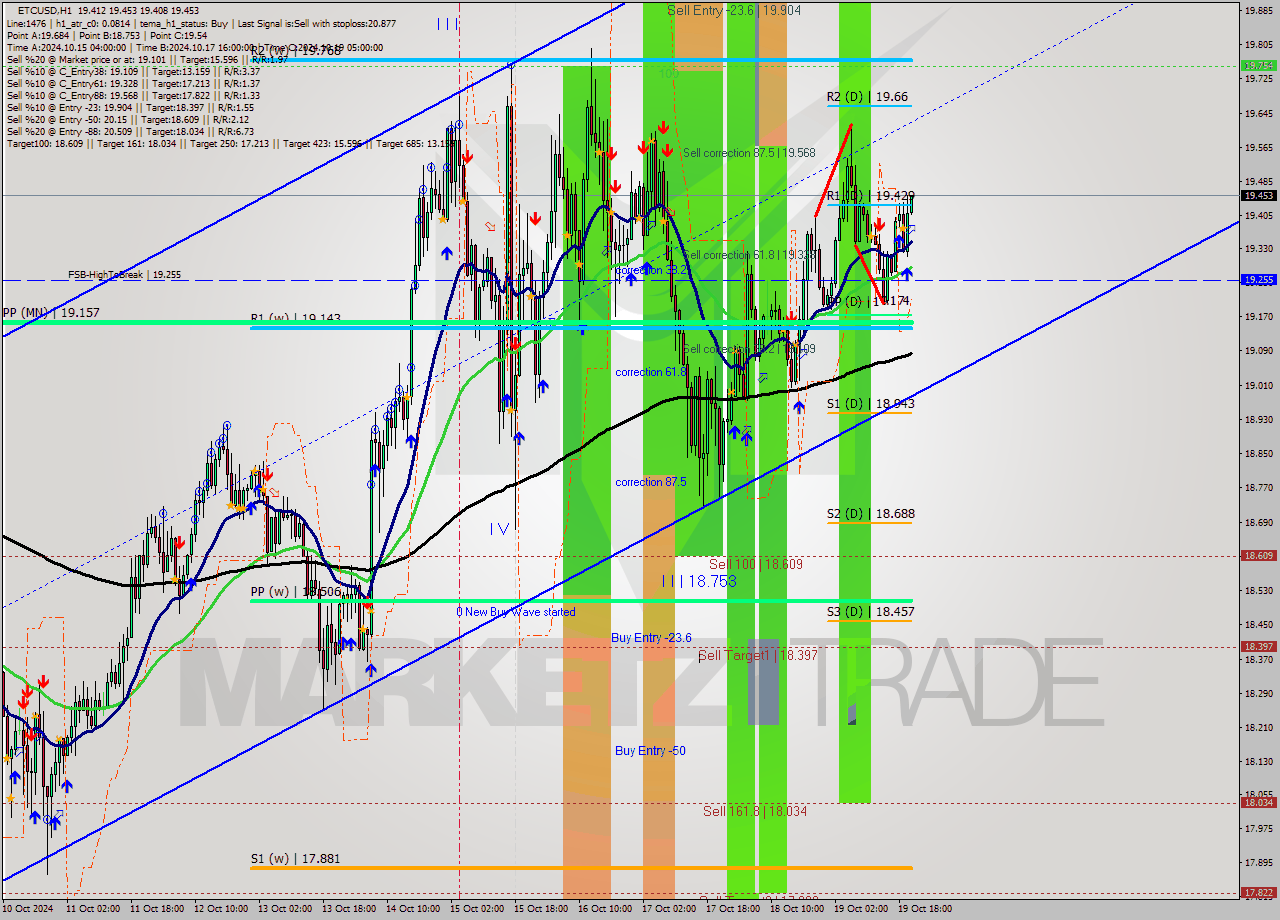Select the 'R1 (w) | 19.143' weekly label
This screenshot has width=1280, height=920.
click(x=296, y=318)
